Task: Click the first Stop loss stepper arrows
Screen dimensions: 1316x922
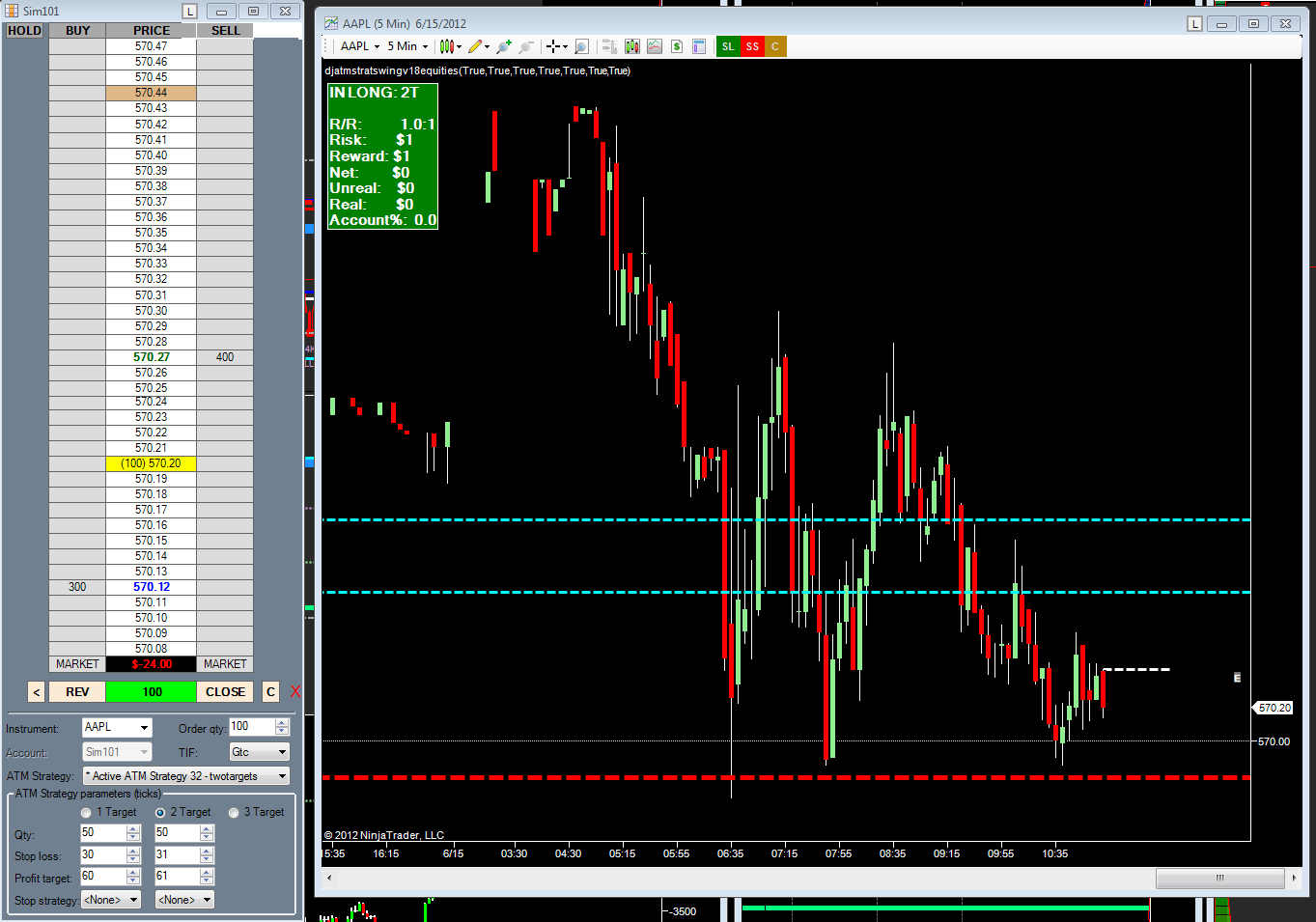Action: coord(133,855)
